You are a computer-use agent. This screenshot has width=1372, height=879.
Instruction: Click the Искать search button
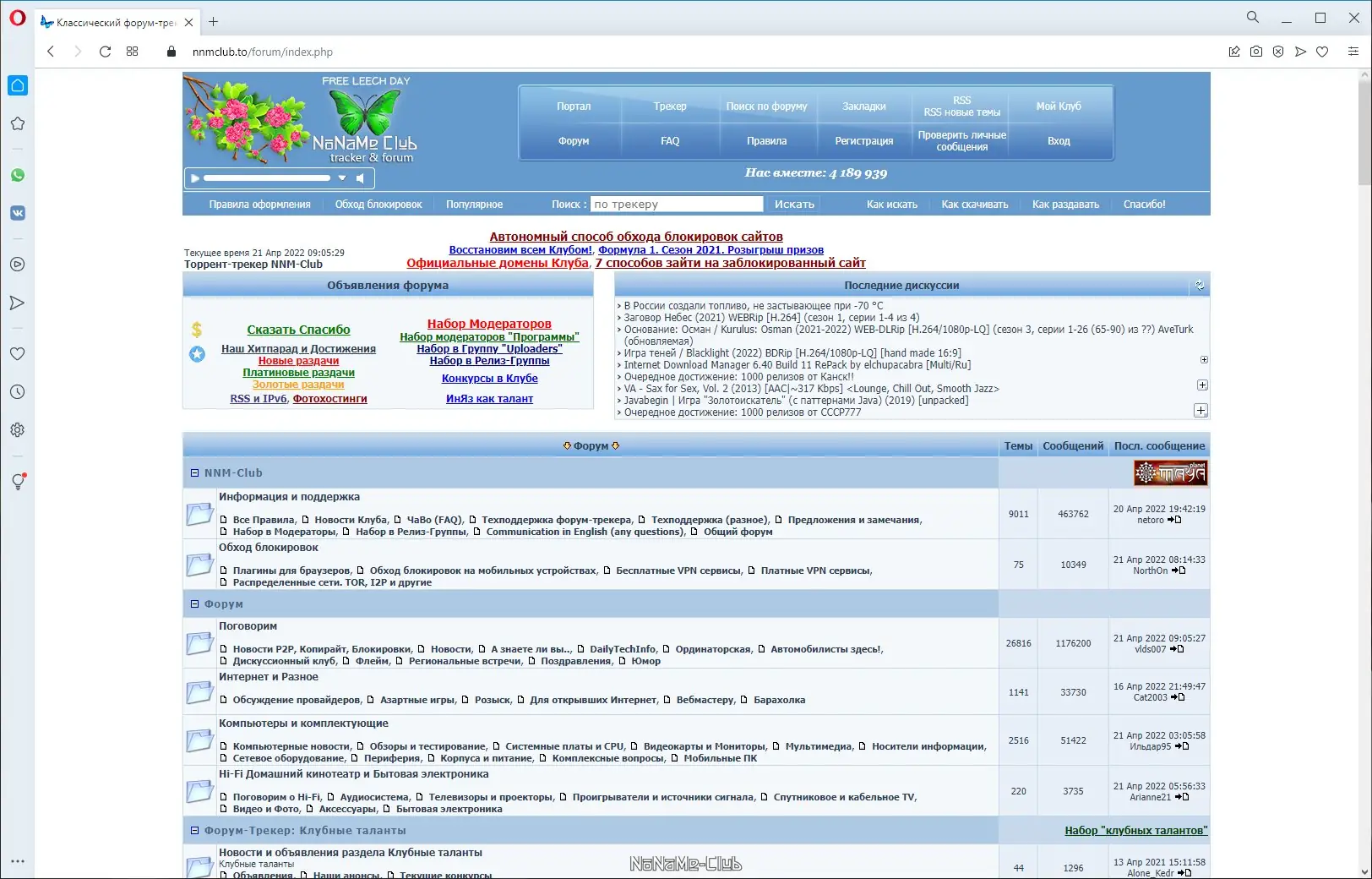click(x=795, y=205)
